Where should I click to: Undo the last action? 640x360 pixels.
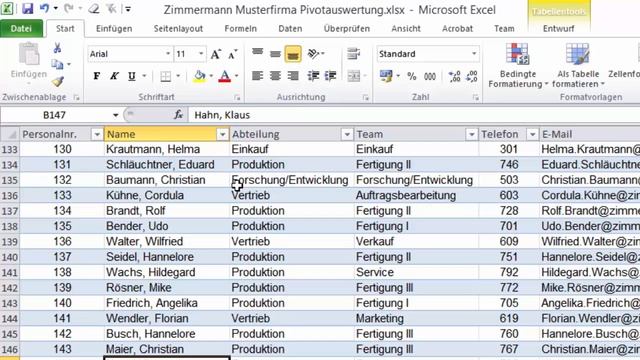44,9
